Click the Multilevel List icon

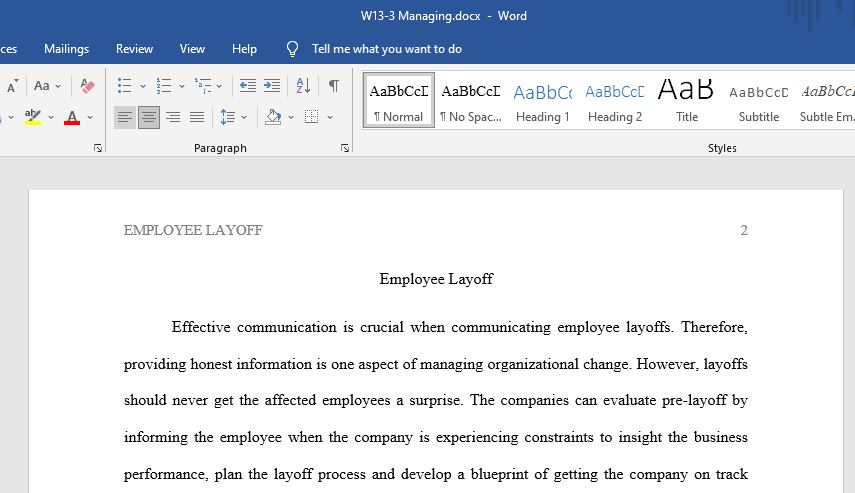(203, 86)
